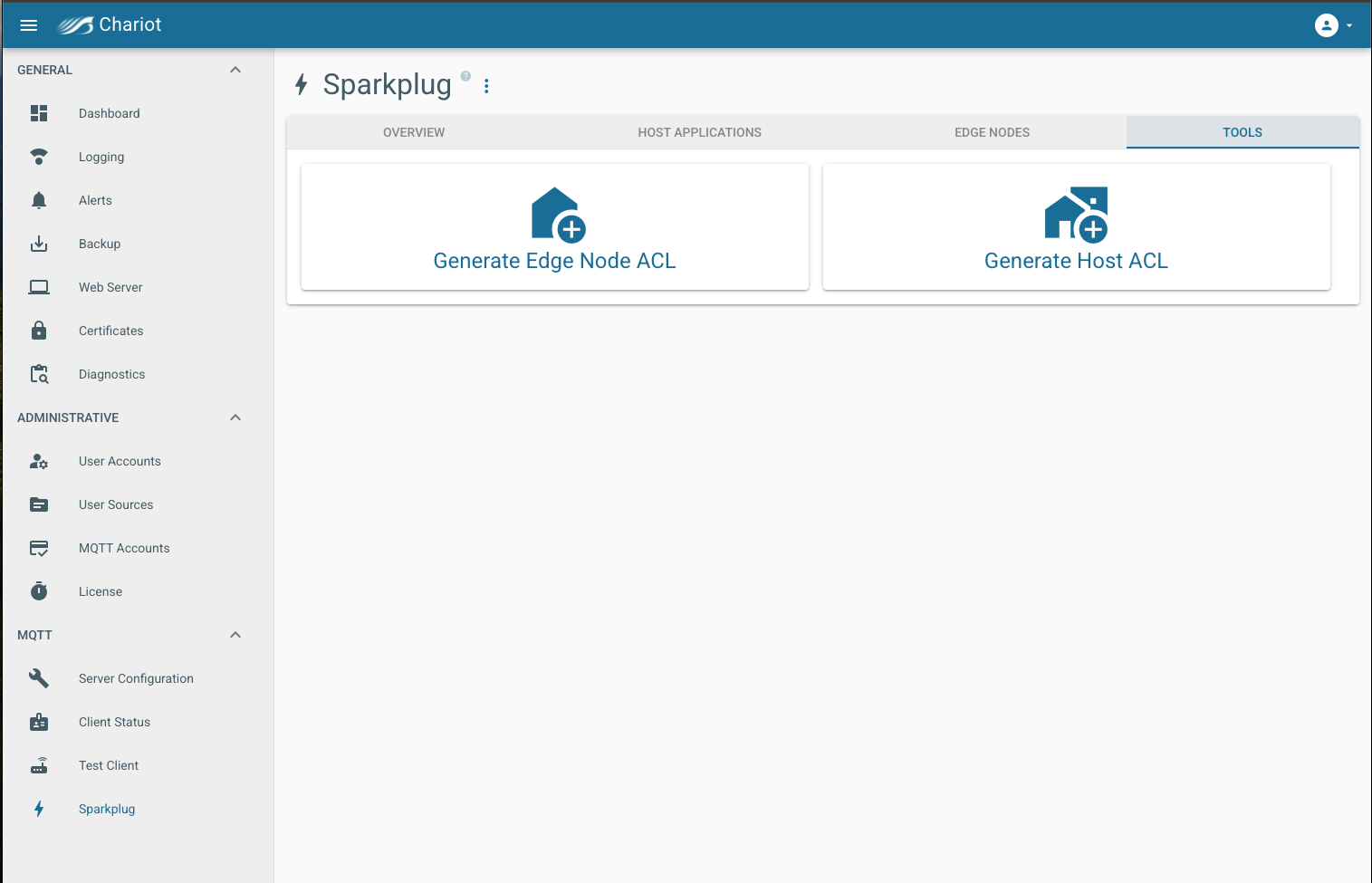Switch to the OVERVIEW tab
This screenshot has height=883, width=1372.
click(x=414, y=132)
